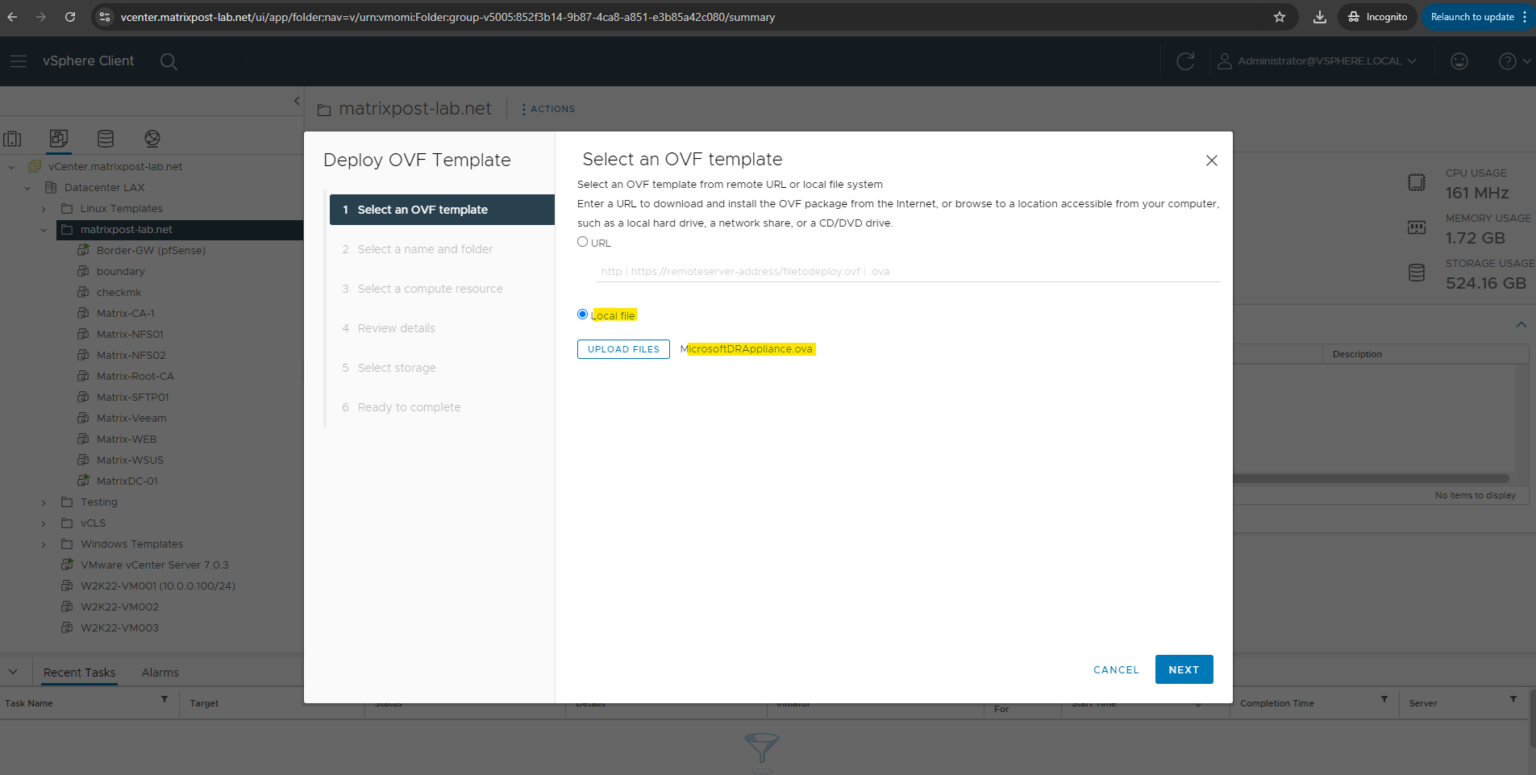1536x775 pixels.
Task: Open search with the magnifier icon
Action: coord(168,61)
